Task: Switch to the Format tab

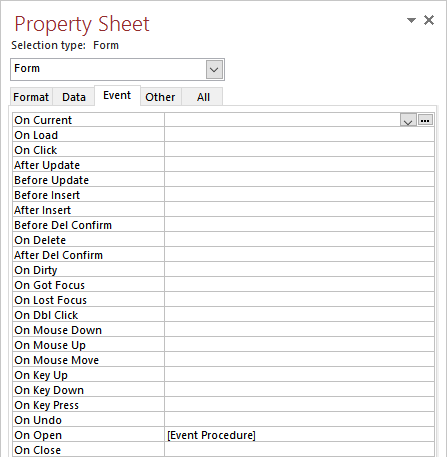Action: point(31,97)
